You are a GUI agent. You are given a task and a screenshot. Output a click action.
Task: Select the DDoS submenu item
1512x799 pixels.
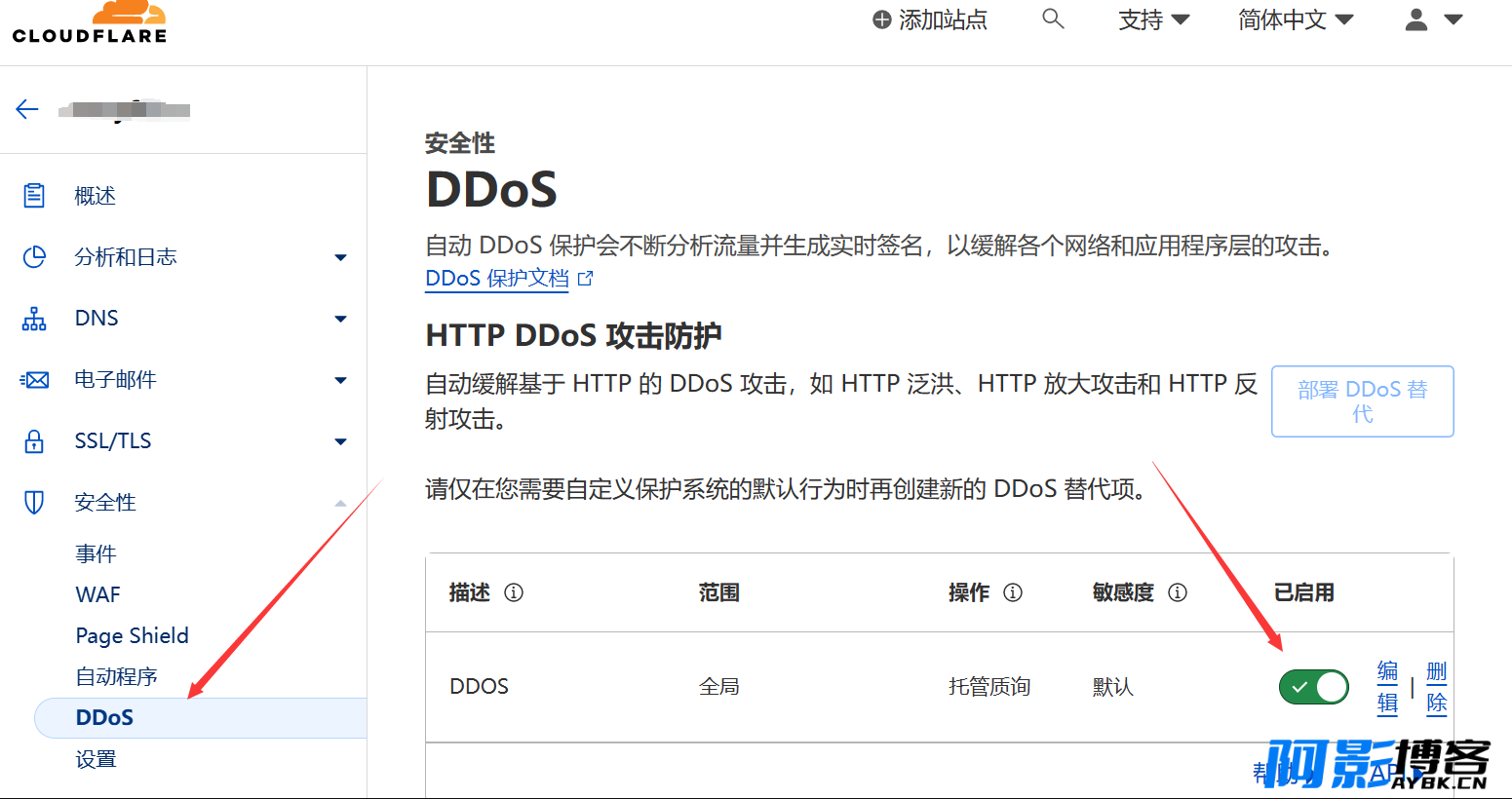click(200, 717)
